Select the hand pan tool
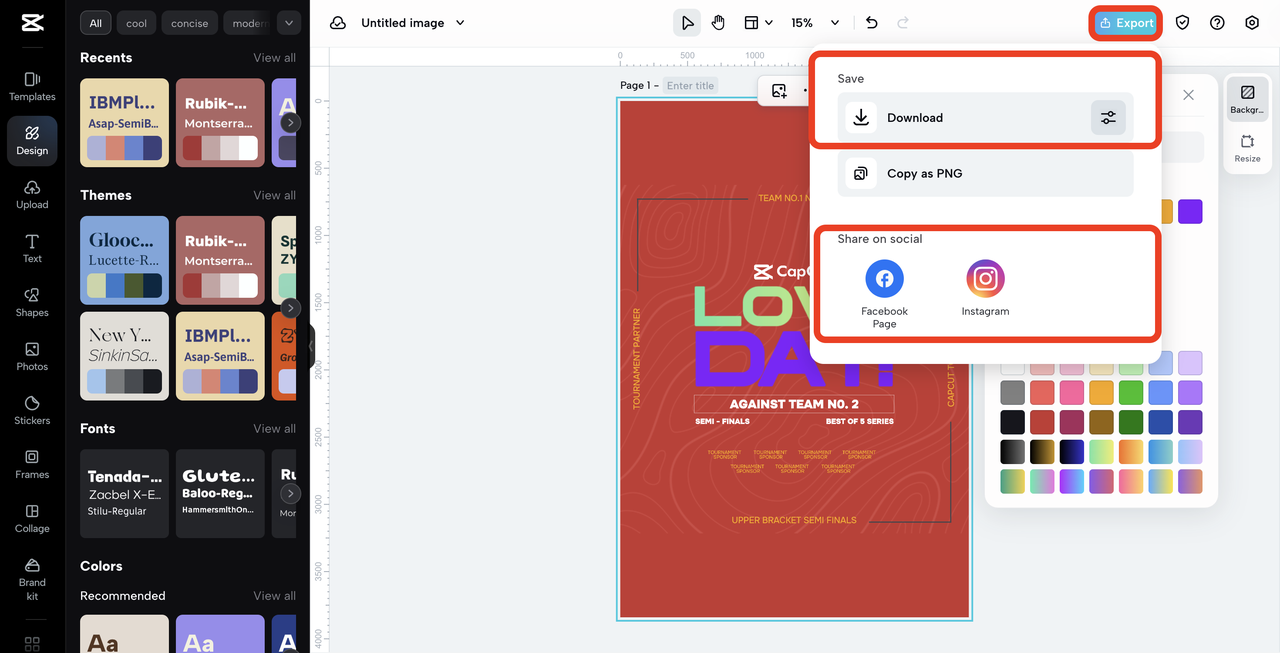Viewport: 1280px width, 653px height. point(718,23)
